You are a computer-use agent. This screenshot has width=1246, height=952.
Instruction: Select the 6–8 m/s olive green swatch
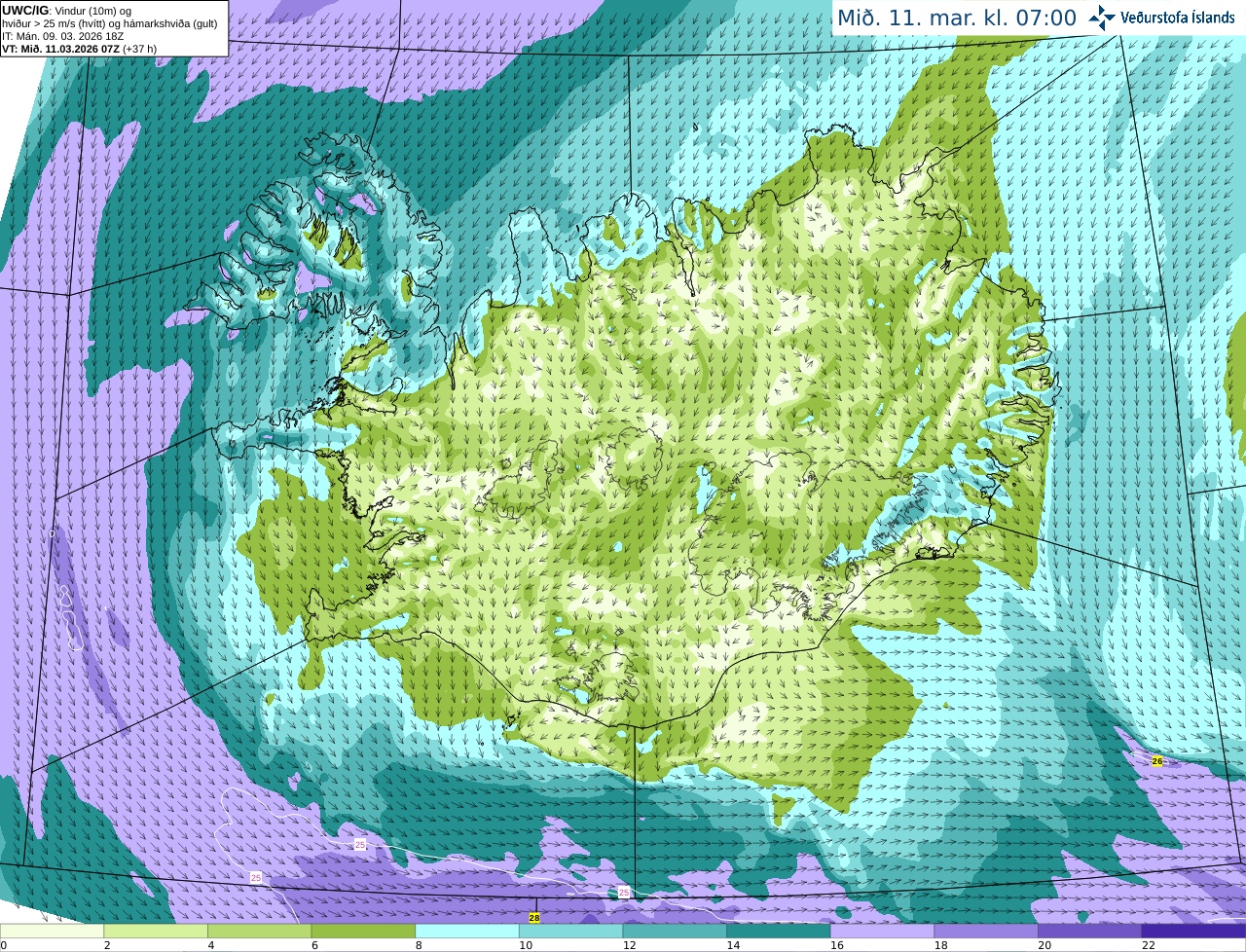(x=363, y=931)
